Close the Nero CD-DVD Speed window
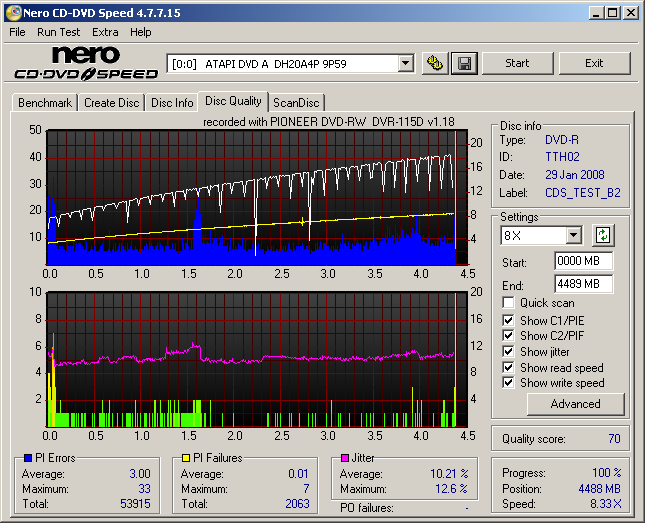 pos(631,13)
